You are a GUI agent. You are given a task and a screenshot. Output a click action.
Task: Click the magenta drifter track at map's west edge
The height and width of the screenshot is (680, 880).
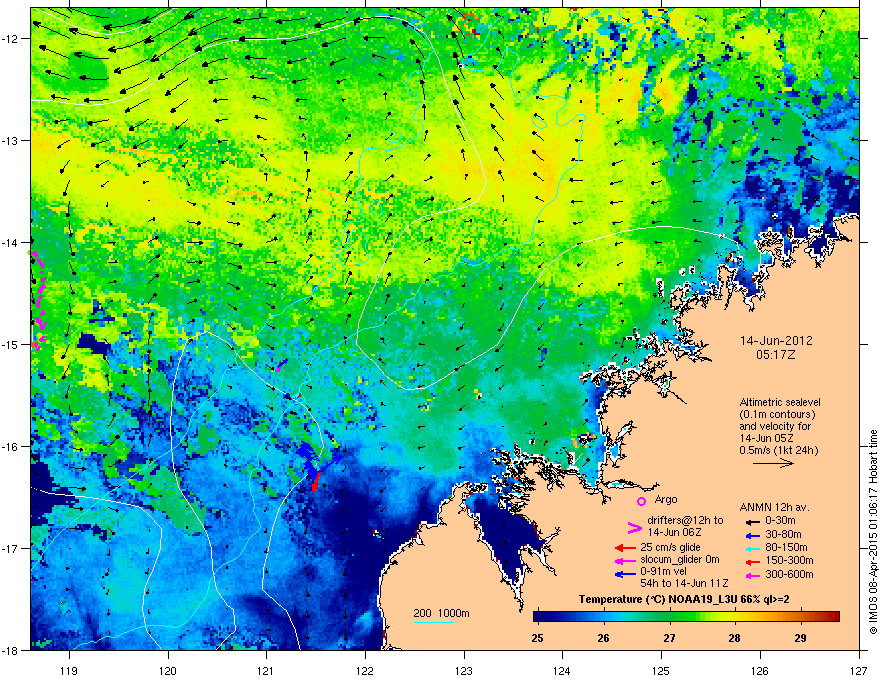(x=38, y=302)
